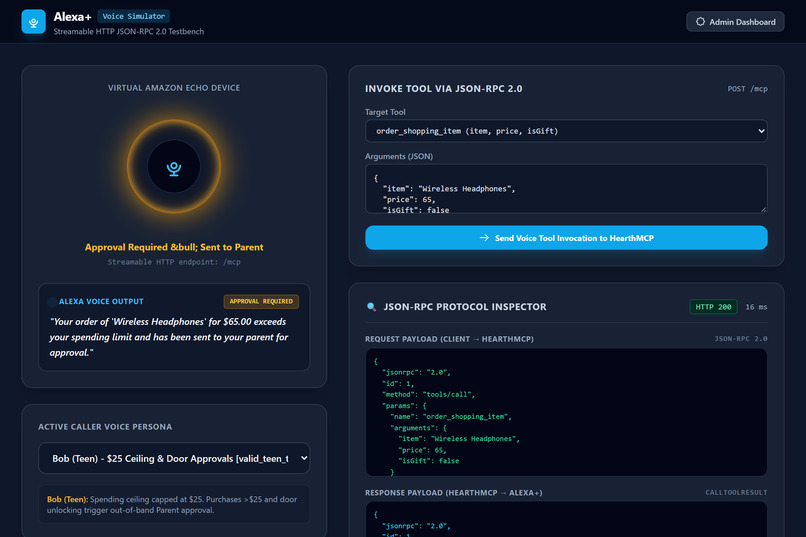
Task: Click the CALLTOOLRESULT label
Action: (736, 492)
